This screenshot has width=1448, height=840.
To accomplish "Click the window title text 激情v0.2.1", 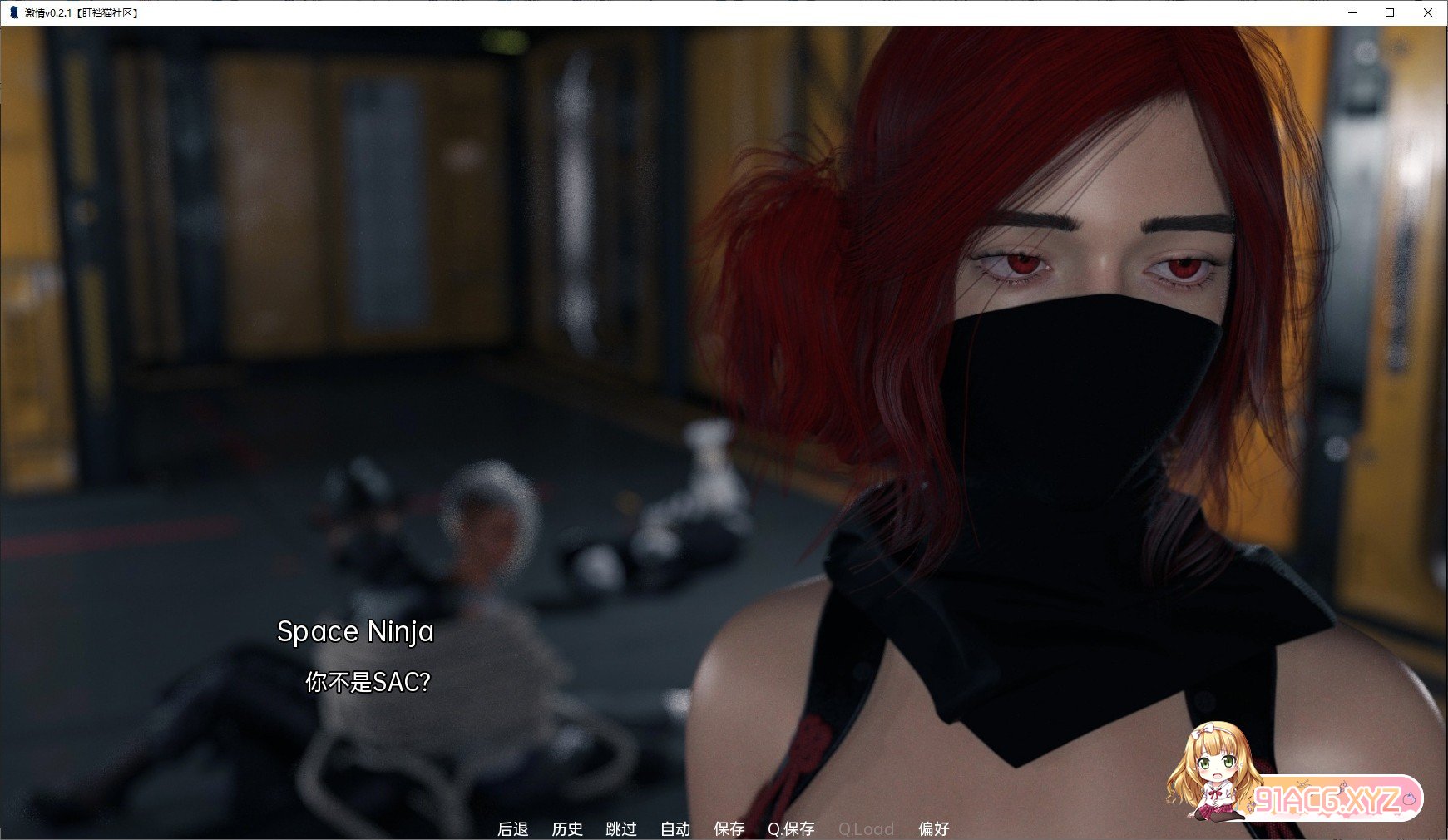I will [48, 13].
